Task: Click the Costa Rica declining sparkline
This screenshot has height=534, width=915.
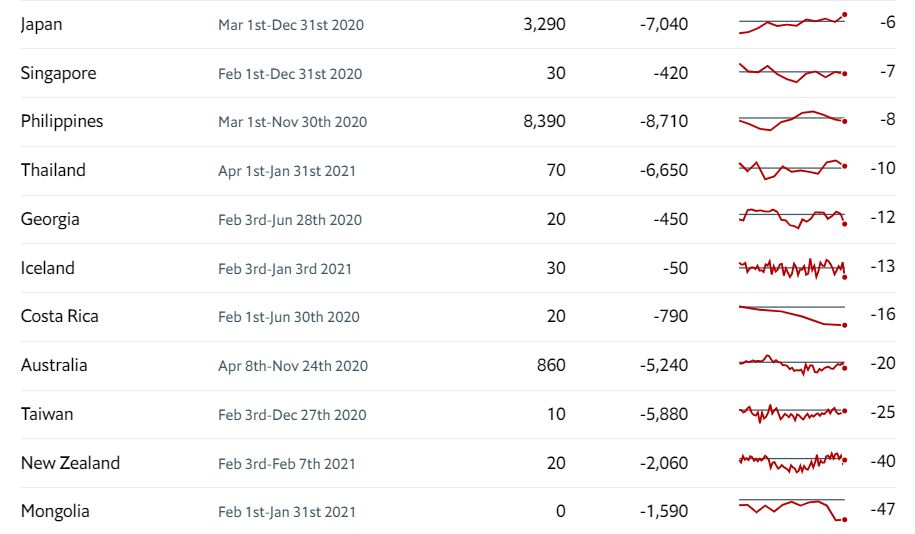Action: (x=792, y=316)
